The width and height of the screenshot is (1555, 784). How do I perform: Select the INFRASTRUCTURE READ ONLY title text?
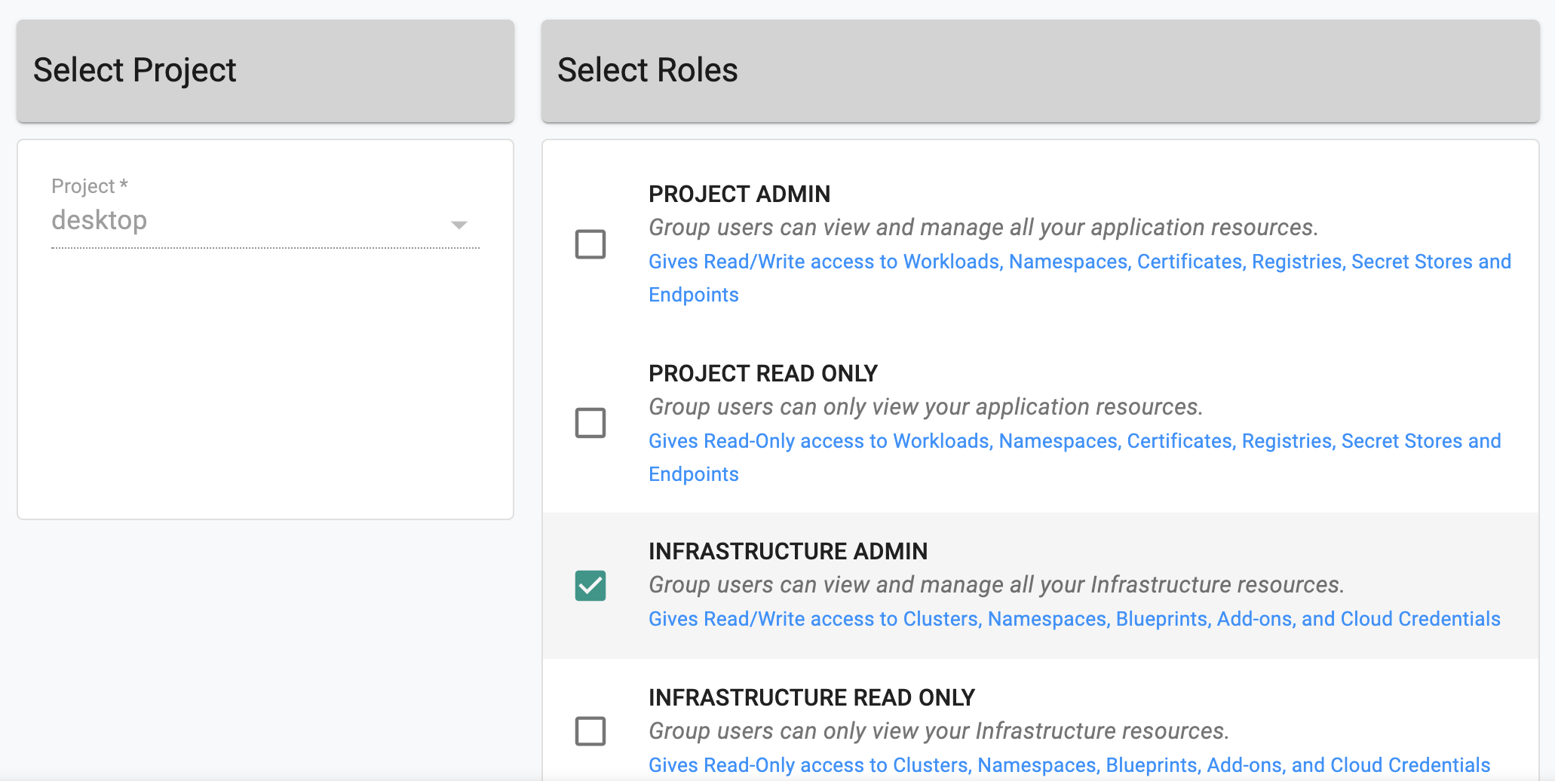click(812, 698)
